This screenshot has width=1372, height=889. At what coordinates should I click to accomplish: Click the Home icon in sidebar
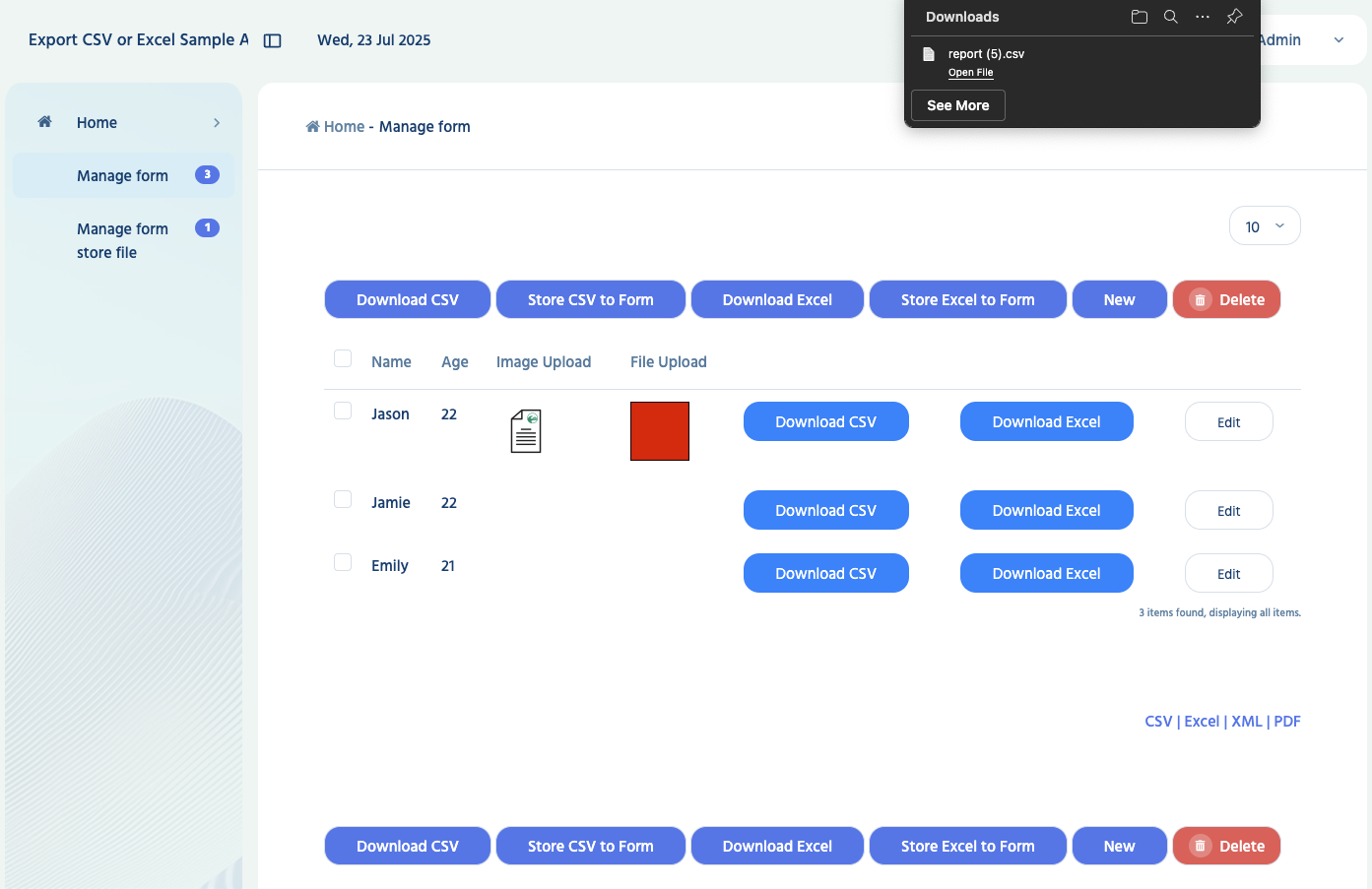[44, 122]
